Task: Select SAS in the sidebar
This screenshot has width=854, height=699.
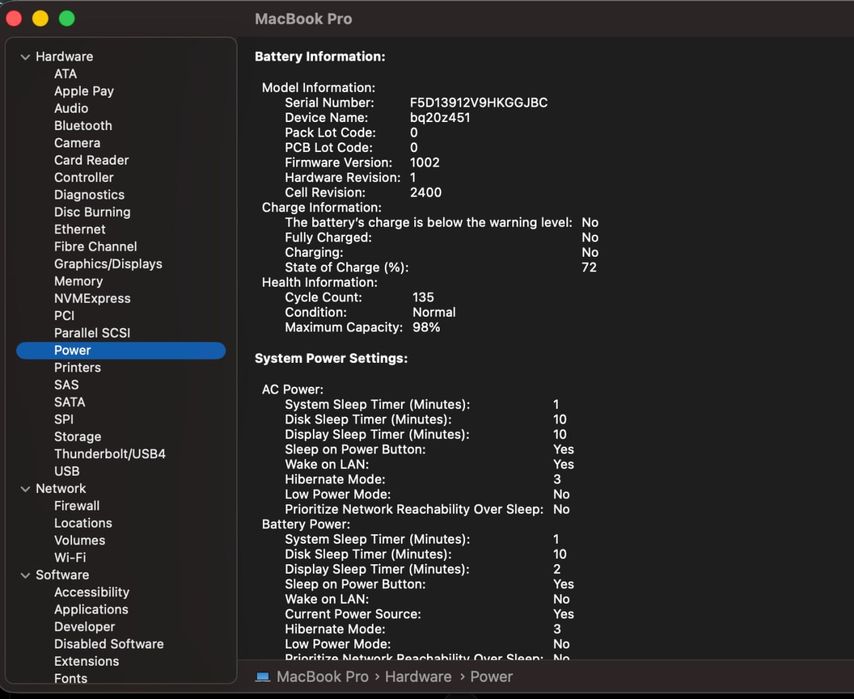Action: 66,385
